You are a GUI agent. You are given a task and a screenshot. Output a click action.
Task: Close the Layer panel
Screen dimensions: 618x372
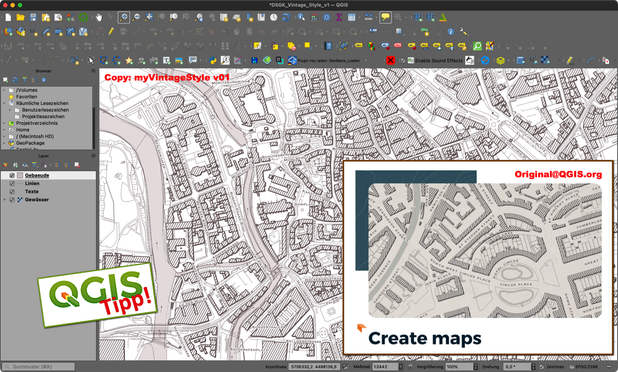(x=93, y=156)
